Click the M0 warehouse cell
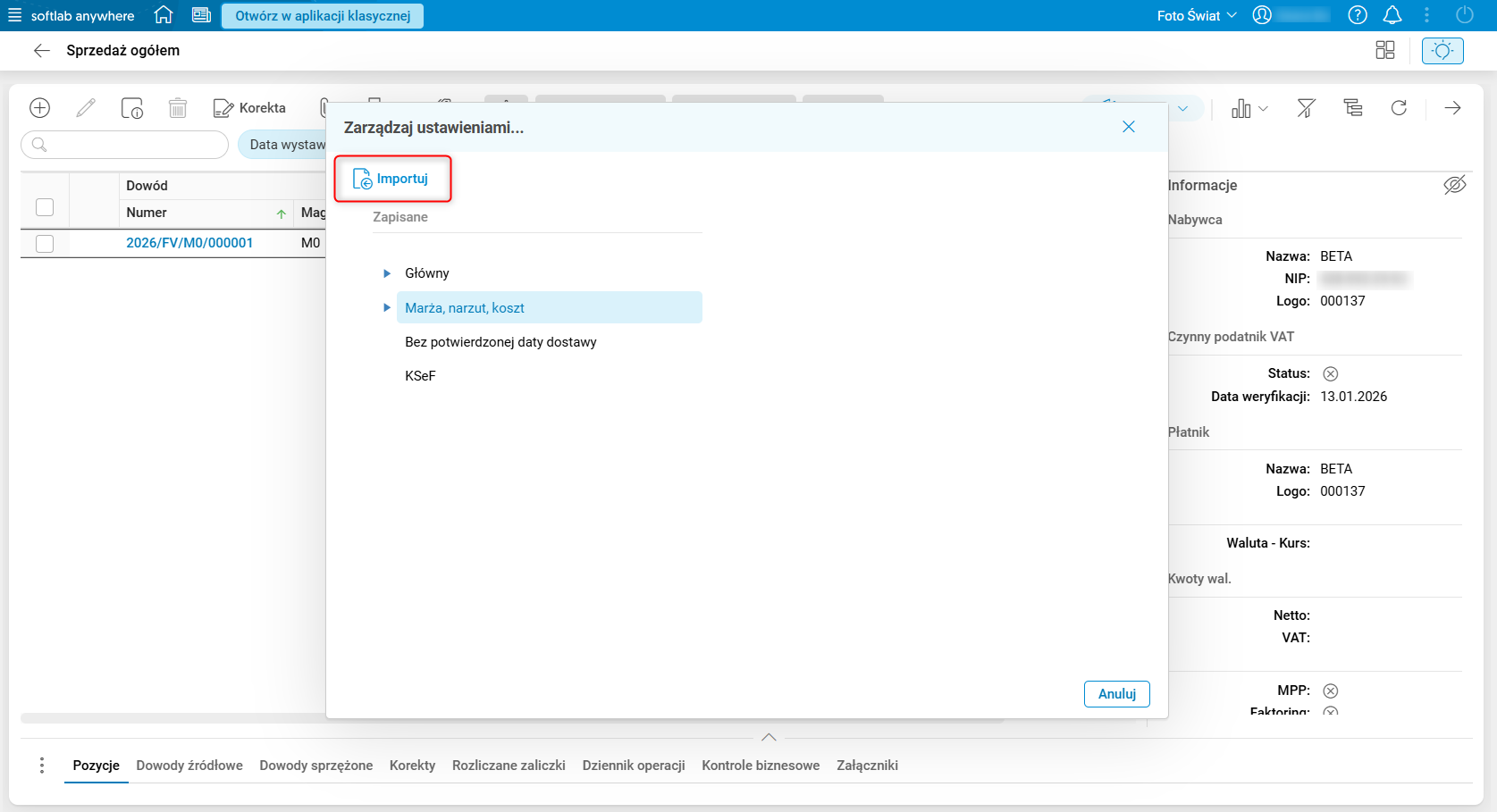 click(311, 243)
